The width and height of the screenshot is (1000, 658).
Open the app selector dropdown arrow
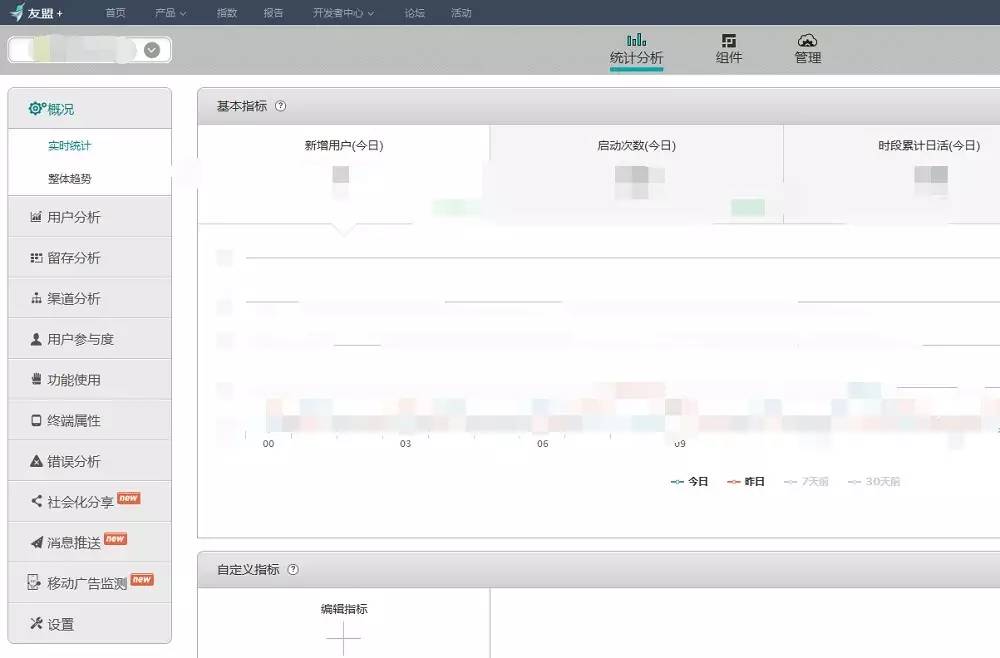[x=152, y=50]
